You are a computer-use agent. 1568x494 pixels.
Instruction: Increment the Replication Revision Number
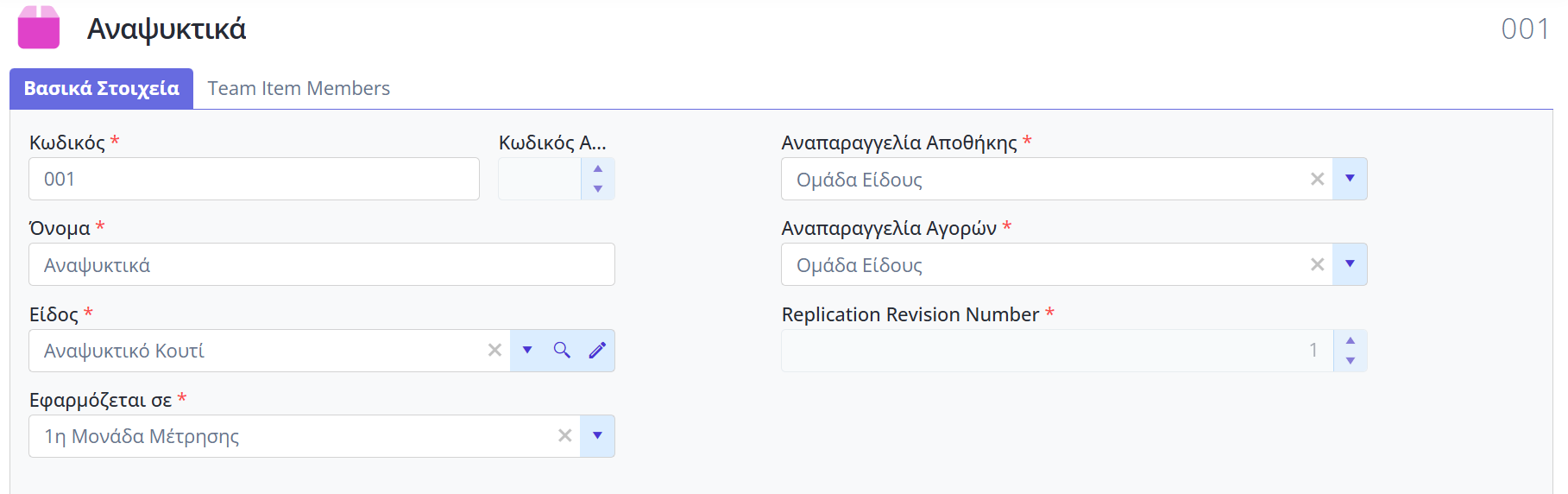point(1351,341)
